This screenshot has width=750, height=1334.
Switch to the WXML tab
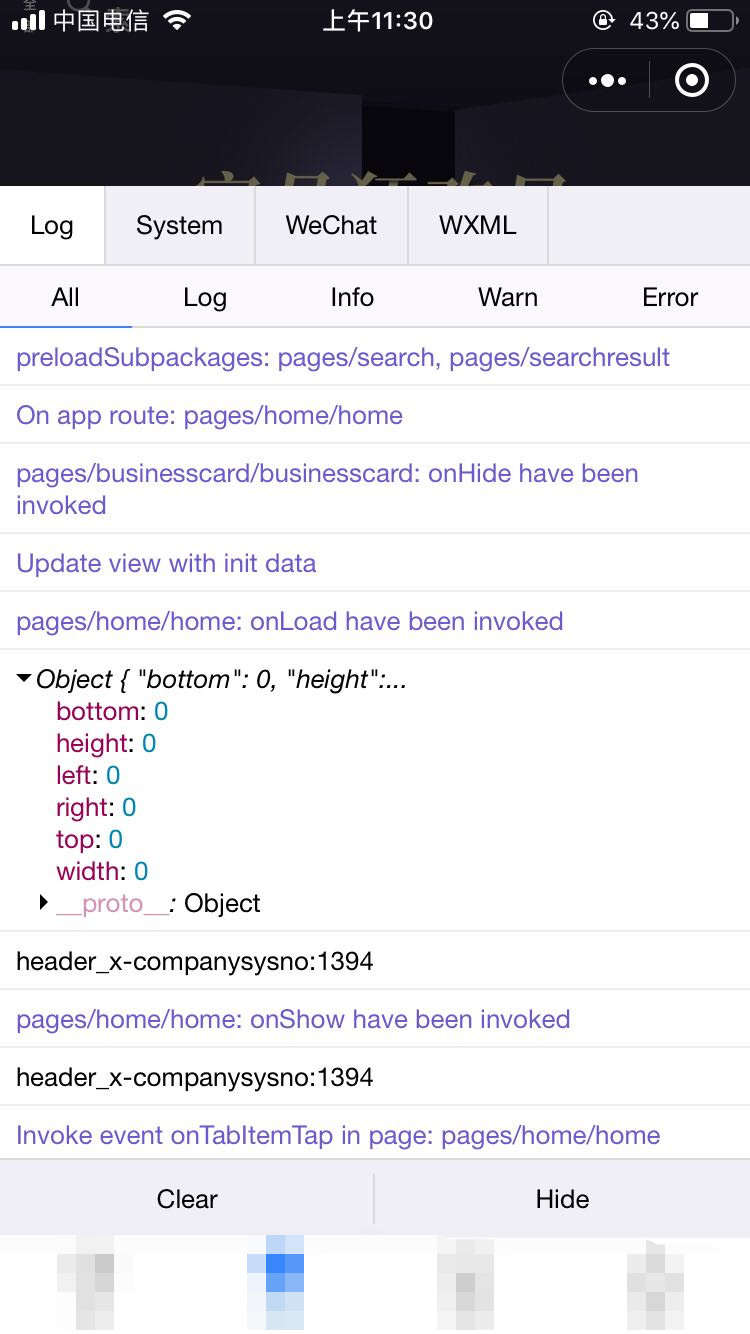point(478,225)
